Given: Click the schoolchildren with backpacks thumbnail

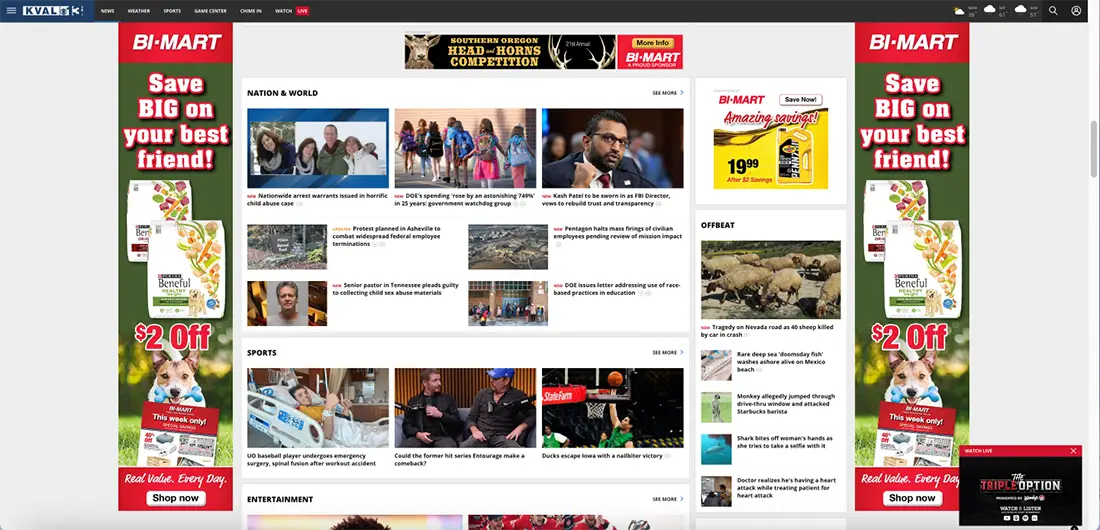Looking at the screenshot, I should pos(465,148).
